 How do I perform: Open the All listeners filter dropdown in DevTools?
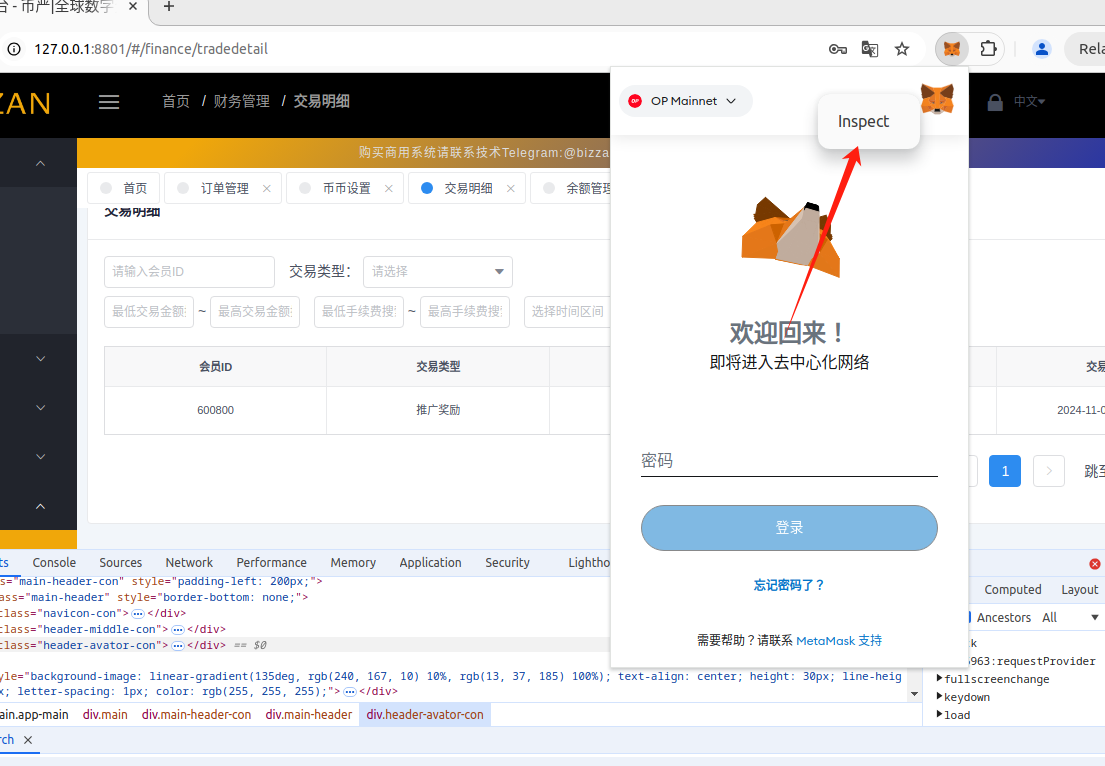click(x=1070, y=617)
